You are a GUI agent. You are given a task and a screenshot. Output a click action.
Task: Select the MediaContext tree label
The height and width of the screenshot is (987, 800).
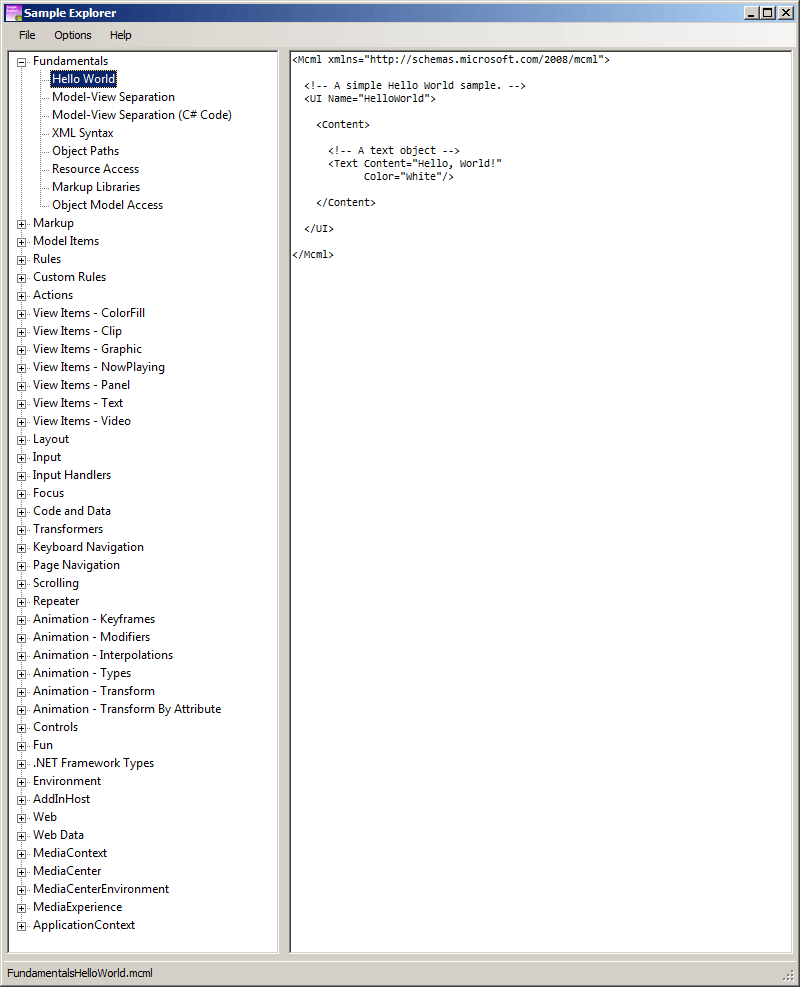coord(70,853)
